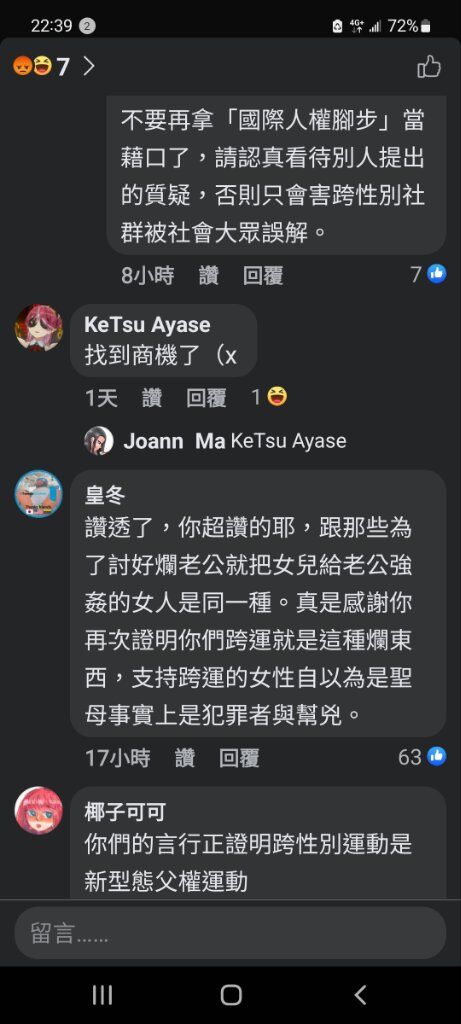Tap the thumbs-up like icon at top right
The height and width of the screenshot is (1024, 461).
(428, 67)
